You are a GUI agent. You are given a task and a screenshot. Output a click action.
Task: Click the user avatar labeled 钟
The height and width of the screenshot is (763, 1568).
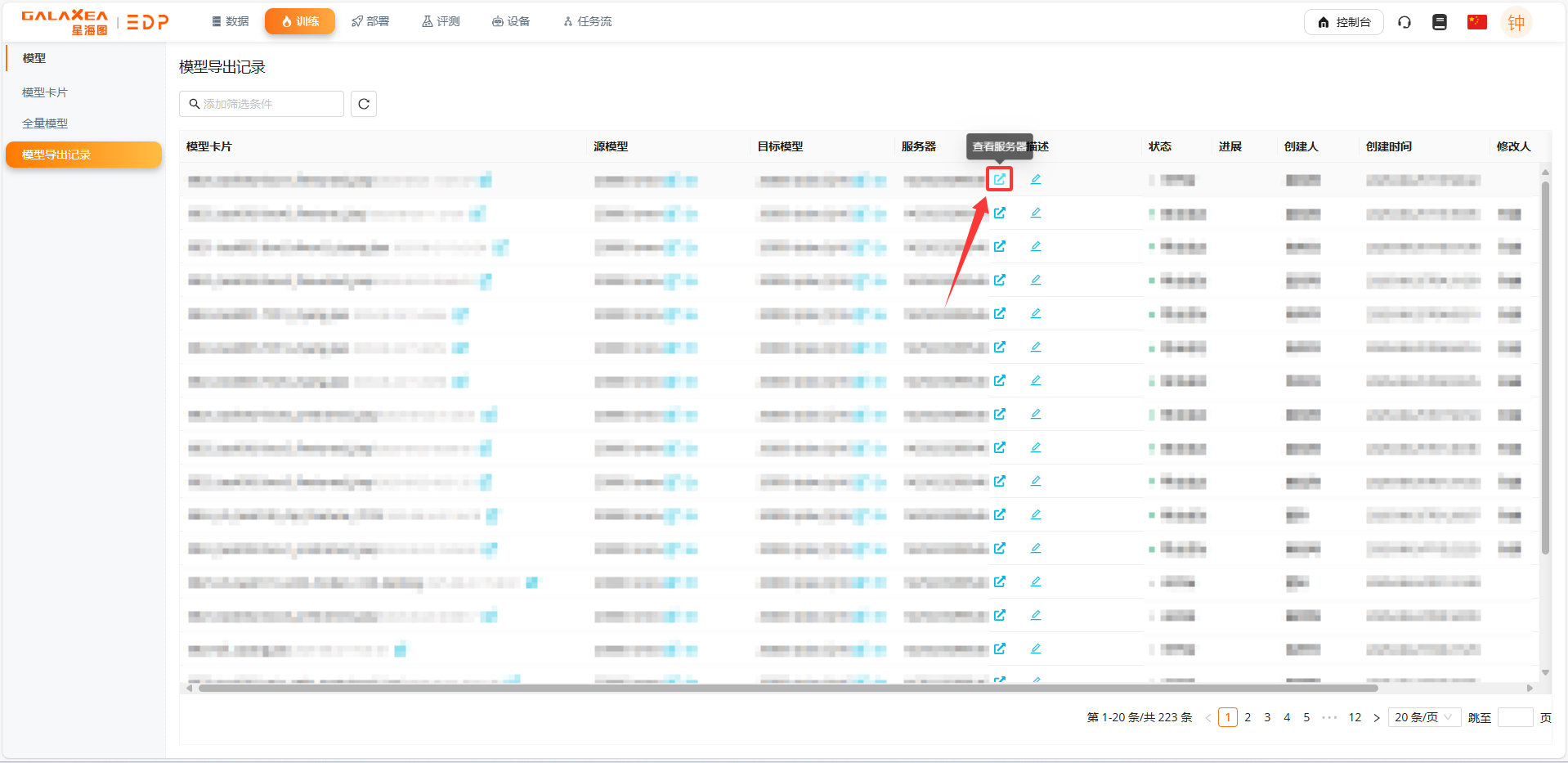1516,23
